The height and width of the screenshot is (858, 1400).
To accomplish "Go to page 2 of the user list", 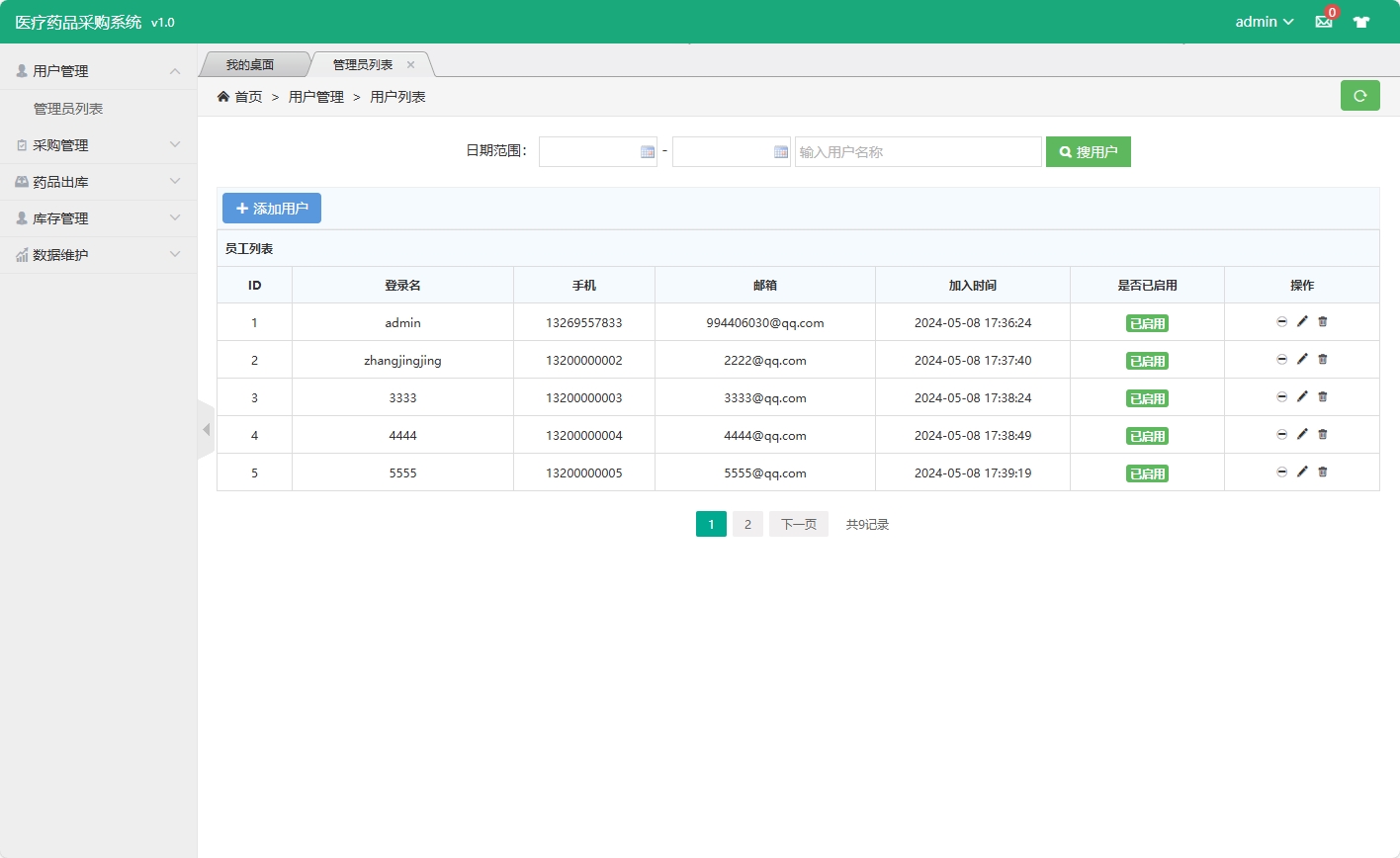I will pos(747,524).
